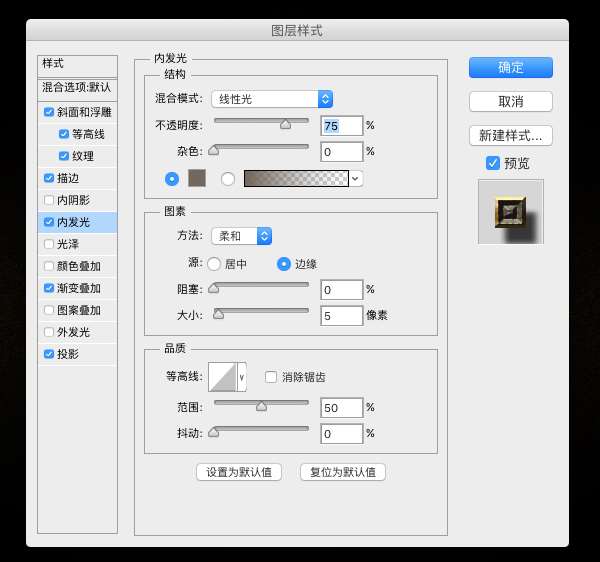The height and width of the screenshot is (562, 600).
Task: Click the 阻塞 value field
Action: [x=341, y=290]
